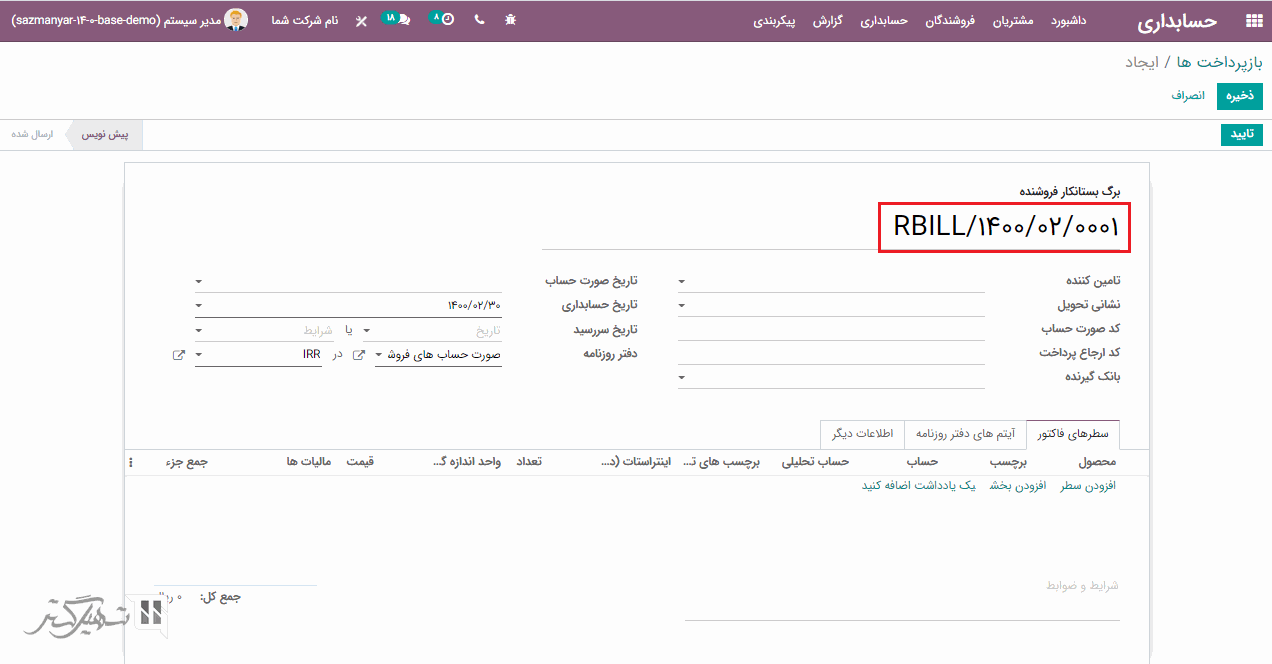The image size is (1272, 664).
Task: Open the apps grid menu icon
Action: tap(1253, 21)
